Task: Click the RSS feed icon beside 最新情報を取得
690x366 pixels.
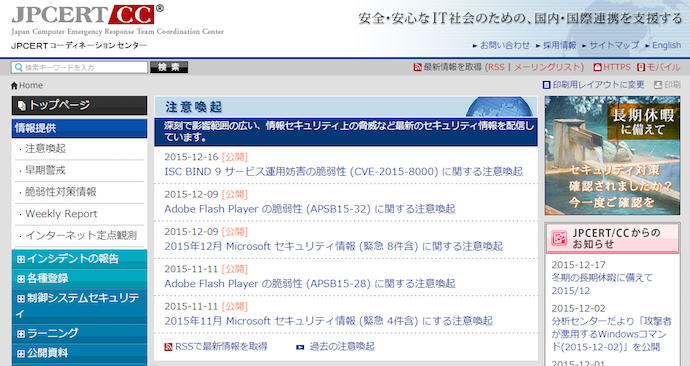Action: [x=417, y=67]
